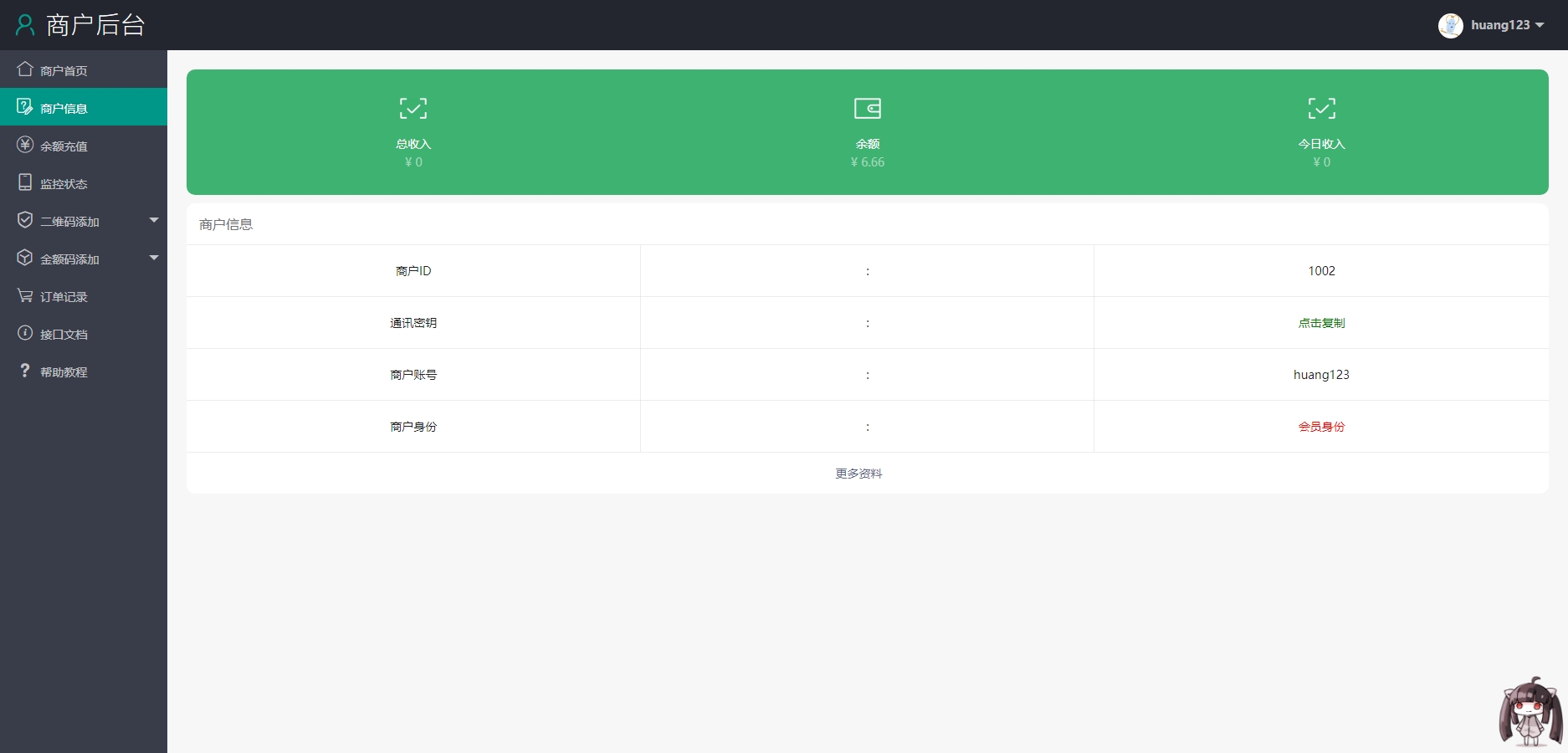Click the balance amount ¥ 6.66

pos(868,162)
